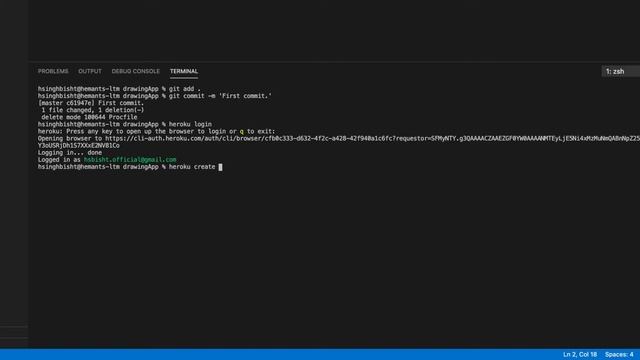Screen dimensions: 640x360
Task: Click the 'git add .' command line
Action: coord(119,89)
